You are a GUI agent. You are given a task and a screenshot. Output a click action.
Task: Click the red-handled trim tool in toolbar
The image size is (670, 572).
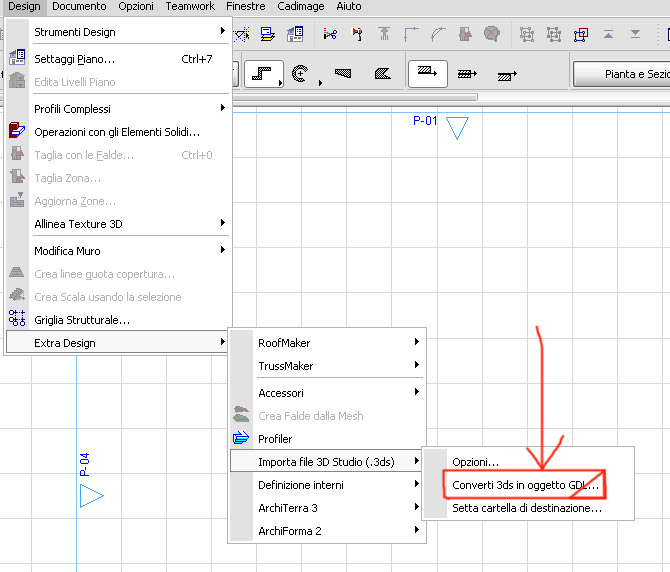(x=358, y=35)
